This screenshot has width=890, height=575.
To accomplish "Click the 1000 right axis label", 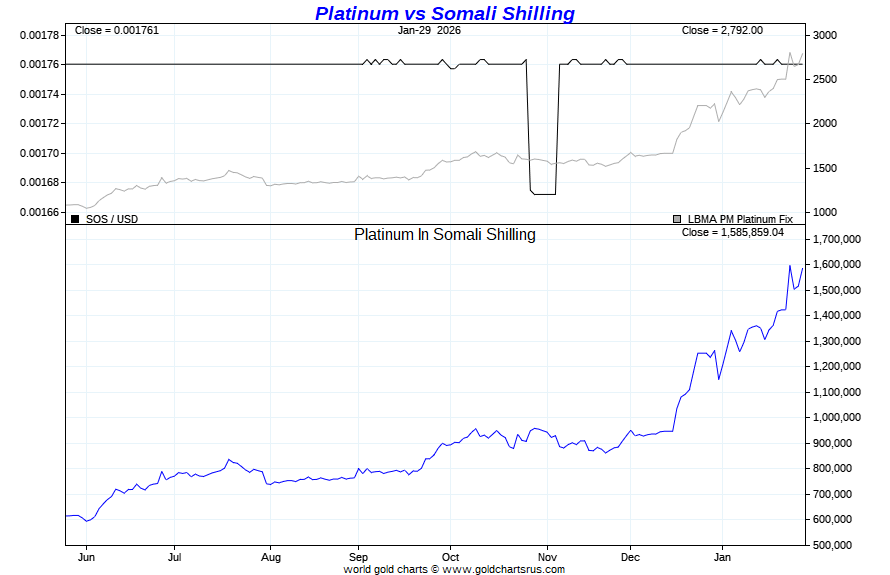I will point(825,212).
